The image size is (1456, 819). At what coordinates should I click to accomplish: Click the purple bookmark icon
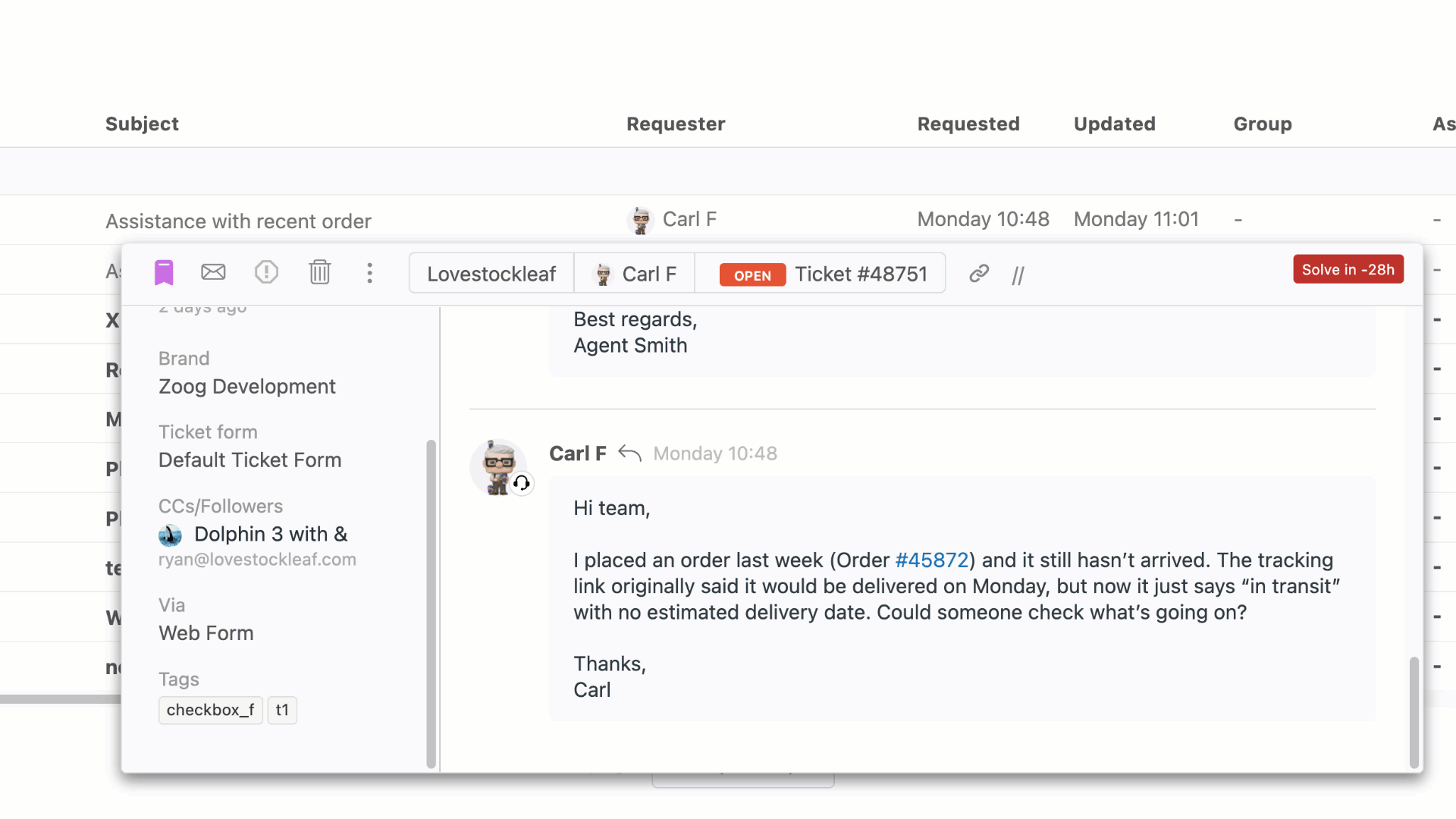[x=164, y=273]
